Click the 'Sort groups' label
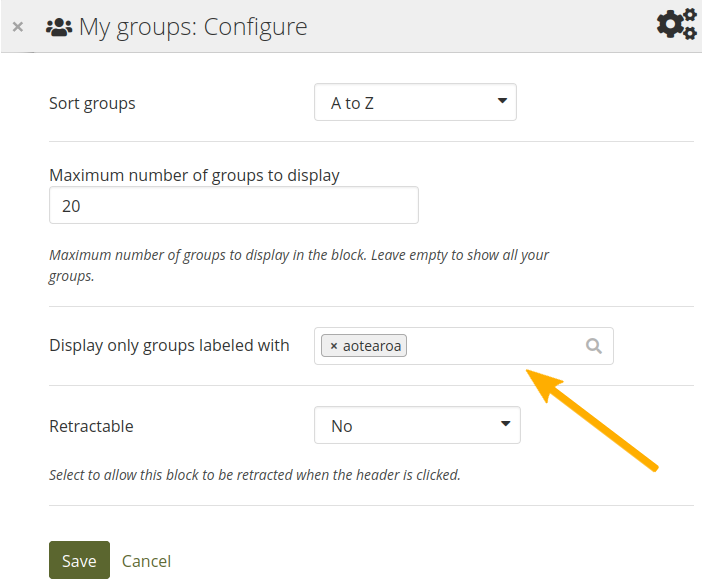This screenshot has height=586, width=702. (92, 103)
